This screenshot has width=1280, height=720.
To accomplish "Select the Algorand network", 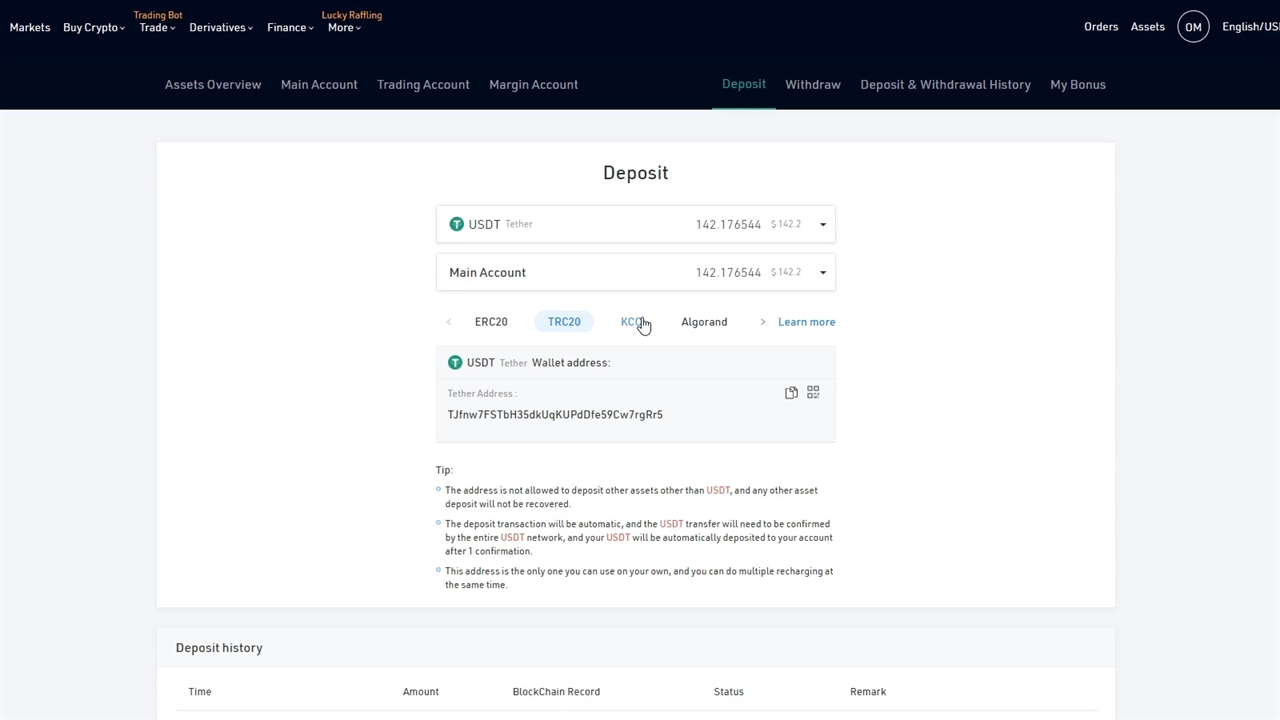I will click(x=704, y=322).
